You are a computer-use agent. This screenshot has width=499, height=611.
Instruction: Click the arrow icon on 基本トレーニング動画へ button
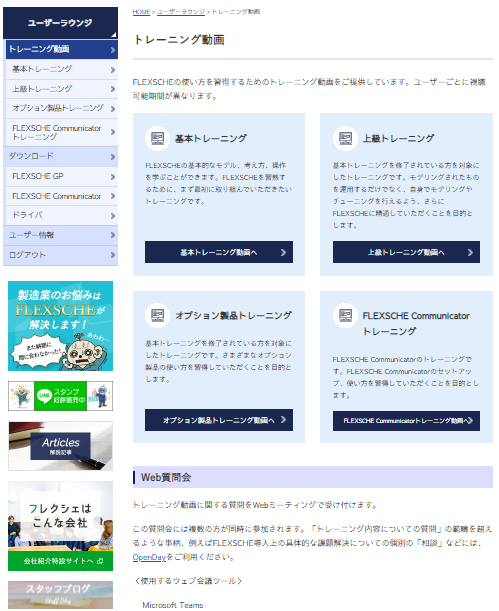(x=283, y=253)
